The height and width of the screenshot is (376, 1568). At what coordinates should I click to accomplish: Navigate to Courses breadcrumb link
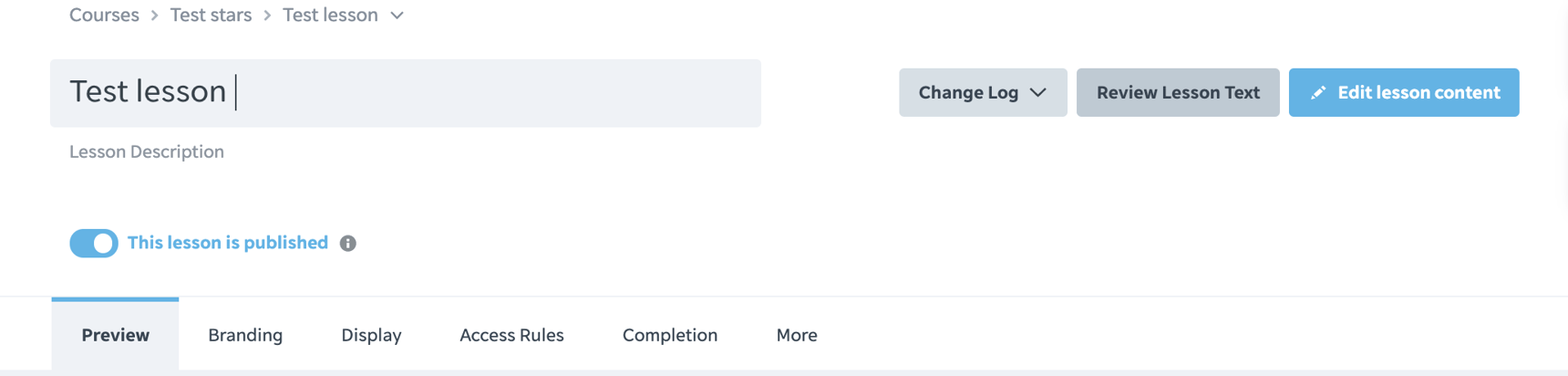pyautogui.click(x=104, y=16)
